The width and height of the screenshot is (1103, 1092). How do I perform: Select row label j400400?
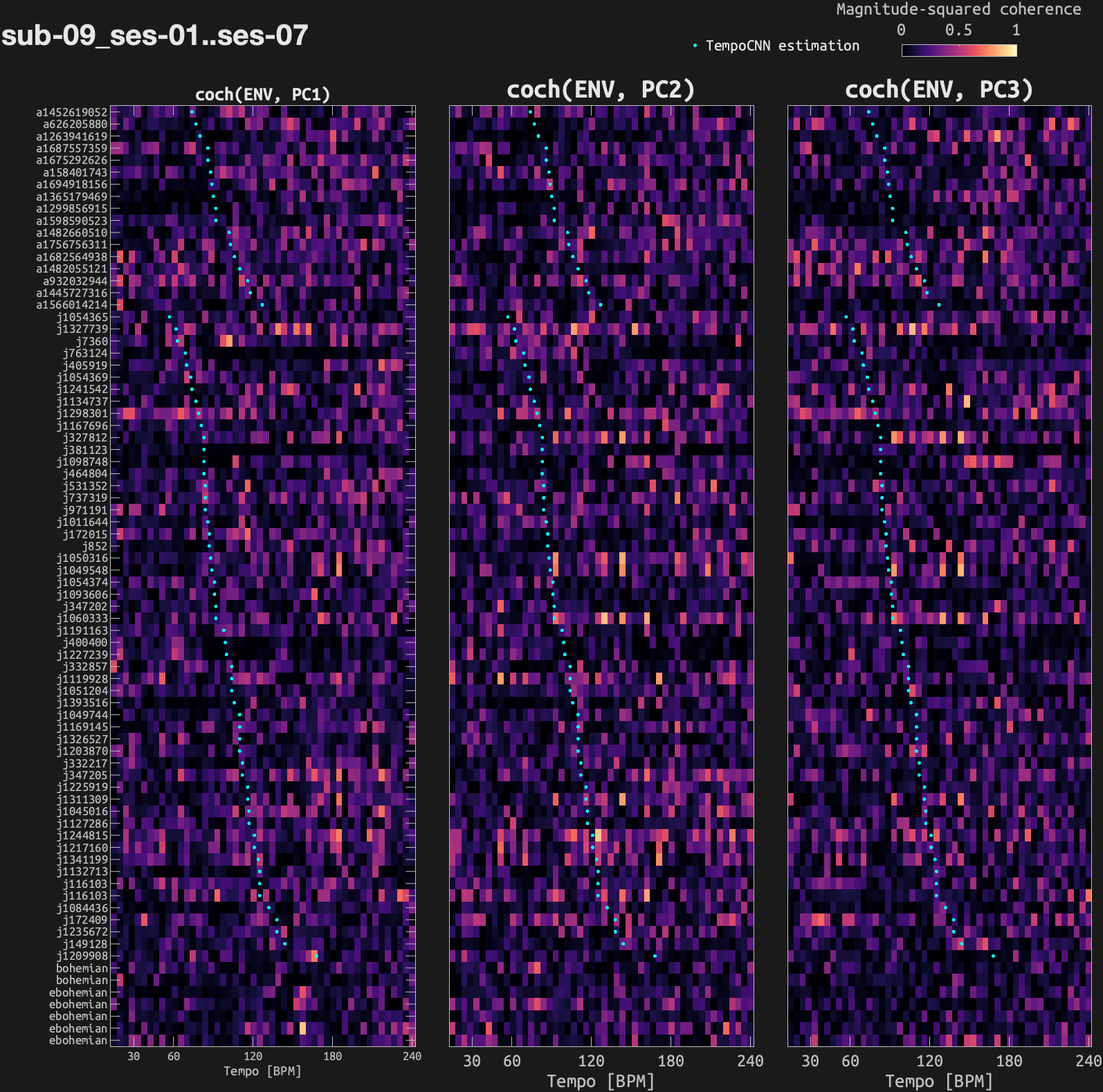pyautogui.click(x=86, y=642)
